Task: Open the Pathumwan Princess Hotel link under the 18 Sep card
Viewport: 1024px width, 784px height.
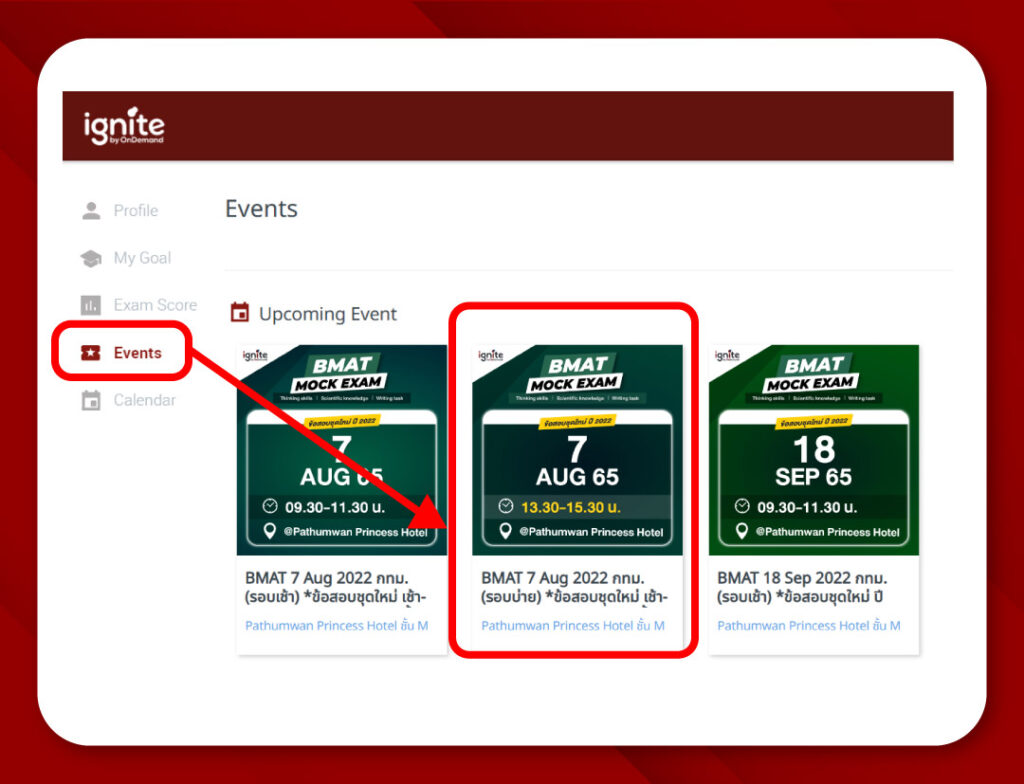Action: click(808, 626)
